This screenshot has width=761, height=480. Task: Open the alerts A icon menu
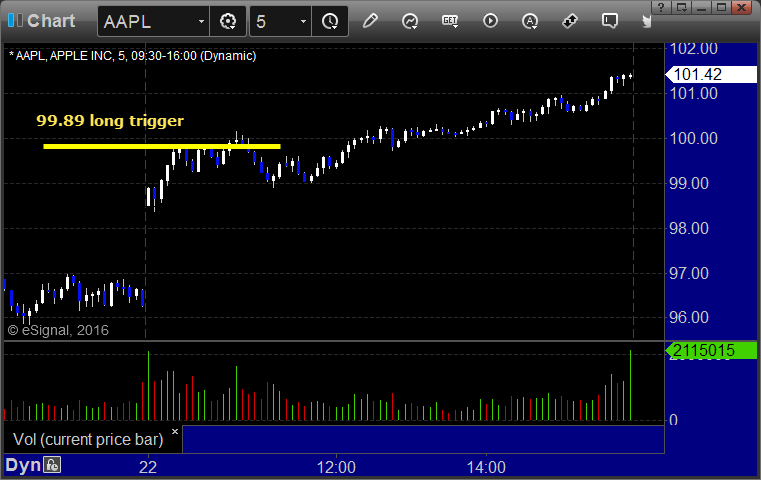(x=530, y=21)
